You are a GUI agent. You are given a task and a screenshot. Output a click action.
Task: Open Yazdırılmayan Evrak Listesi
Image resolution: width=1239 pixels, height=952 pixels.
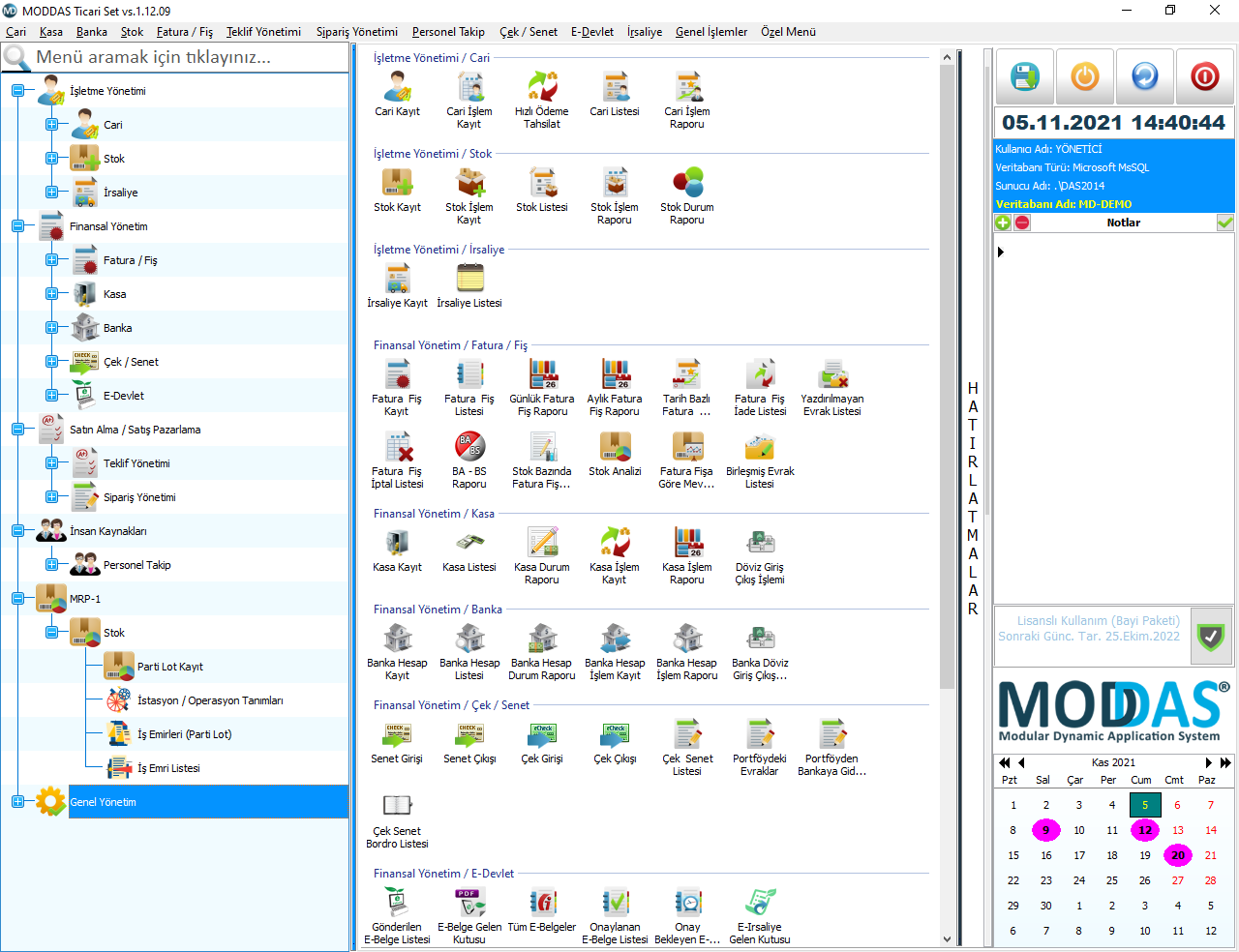(x=832, y=387)
